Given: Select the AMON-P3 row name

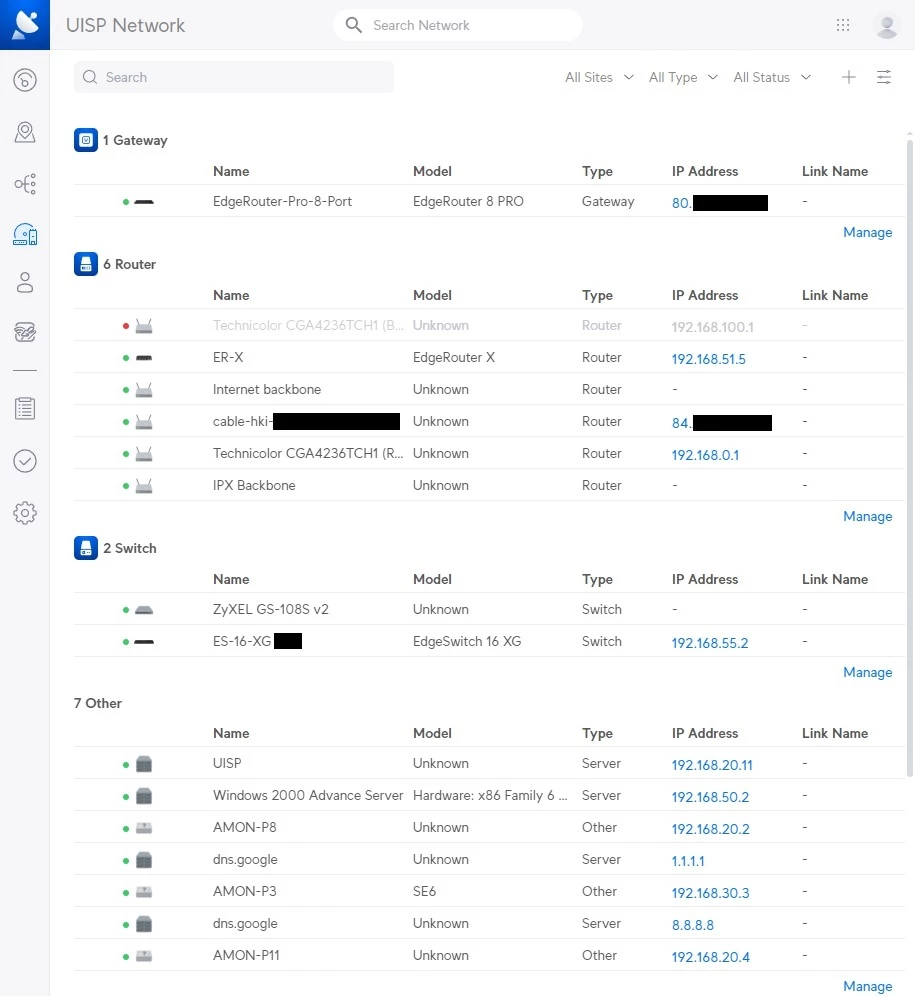Looking at the screenshot, I should pyautogui.click(x=245, y=891).
